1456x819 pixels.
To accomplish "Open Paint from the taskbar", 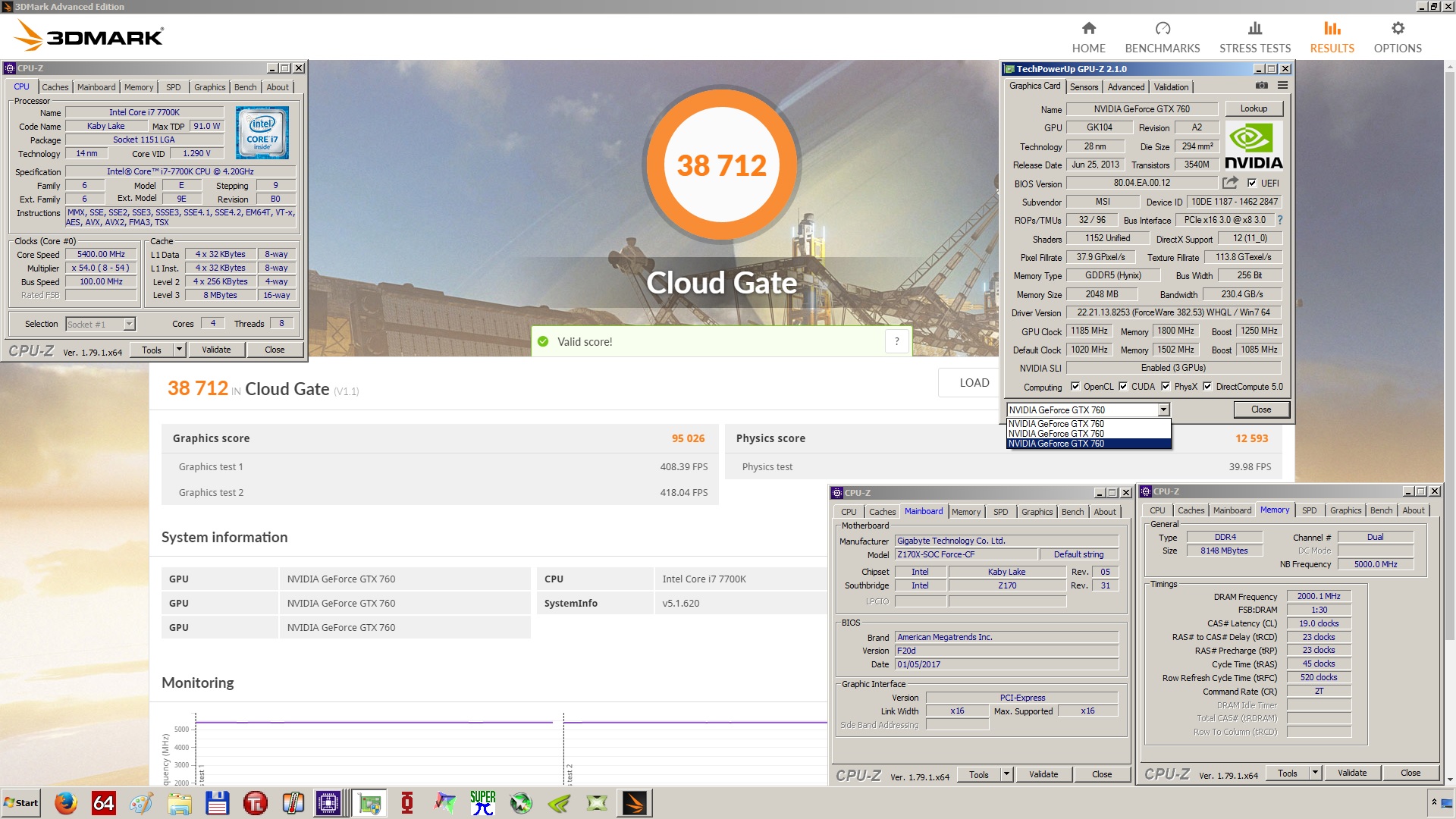I will point(142,803).
